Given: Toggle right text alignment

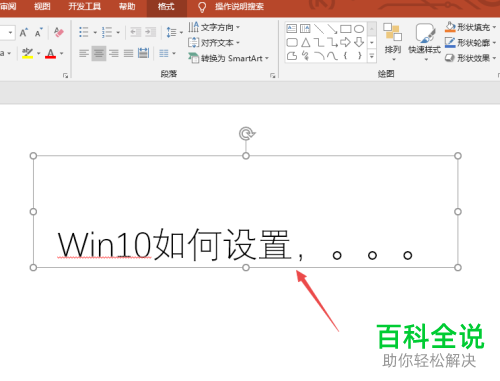Looking at the screenshot, I should 114,53.
